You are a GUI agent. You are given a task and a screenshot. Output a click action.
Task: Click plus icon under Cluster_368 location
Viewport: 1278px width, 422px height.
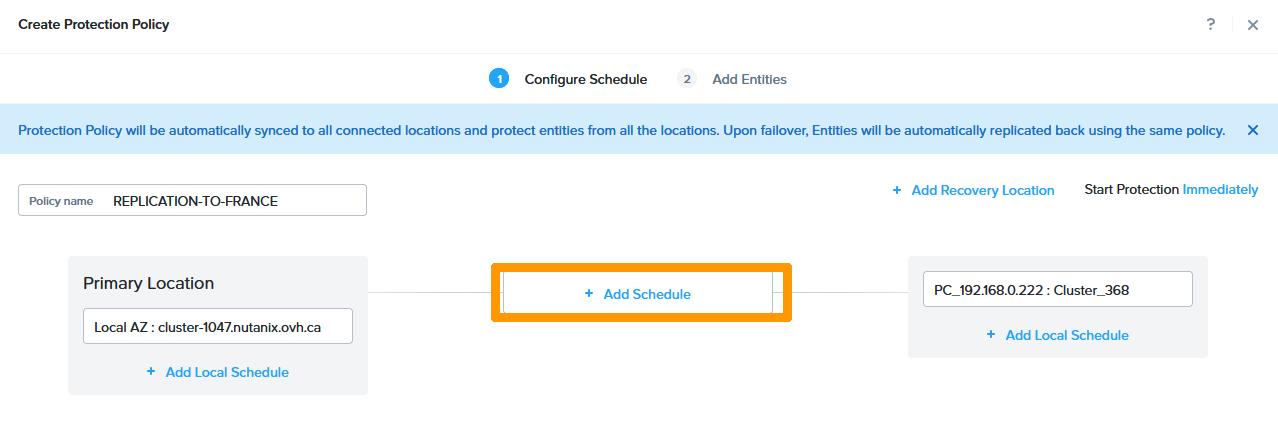click(x=991, y=334)
